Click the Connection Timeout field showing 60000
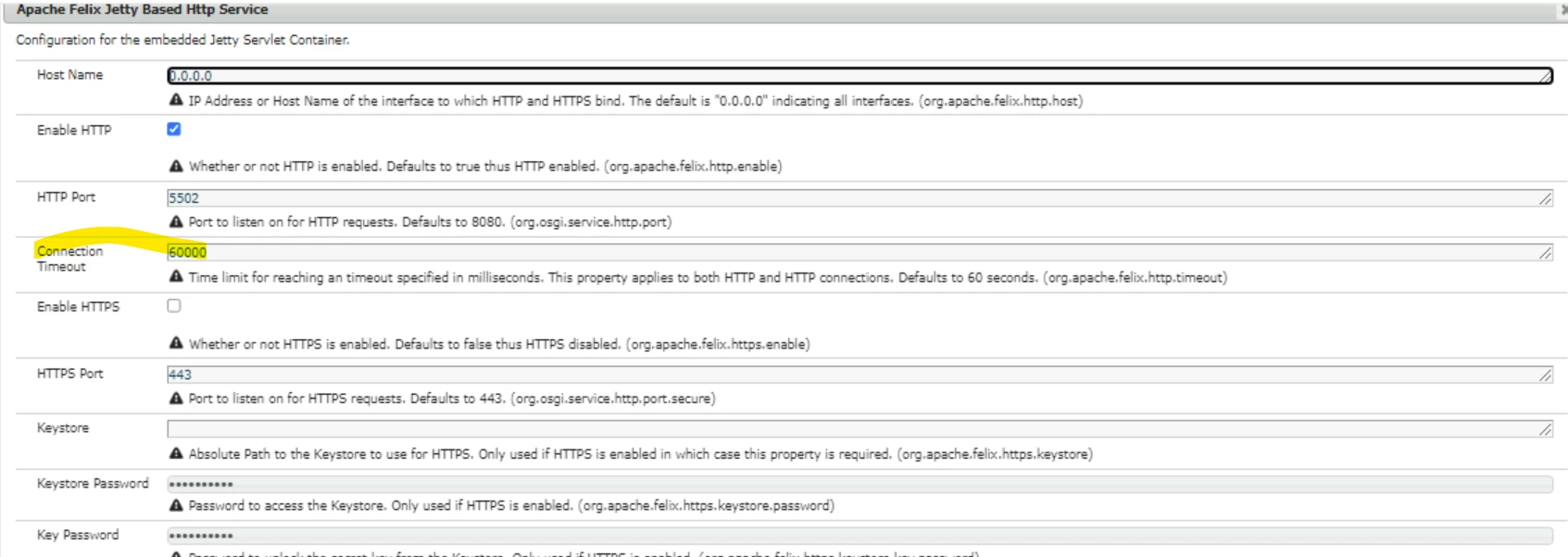 (x=859, y=252)
